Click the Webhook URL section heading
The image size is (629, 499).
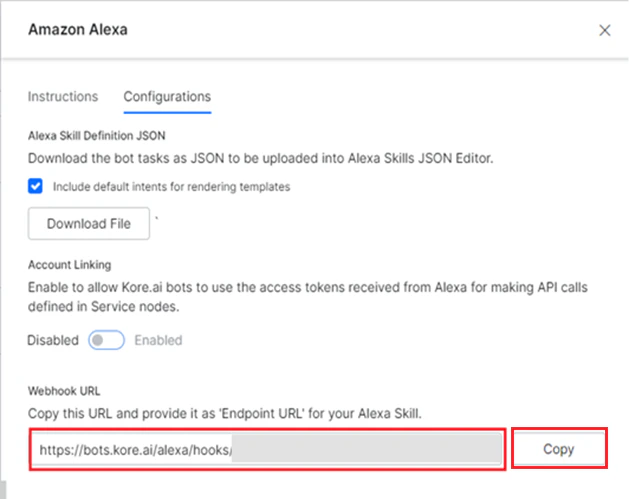64,391
